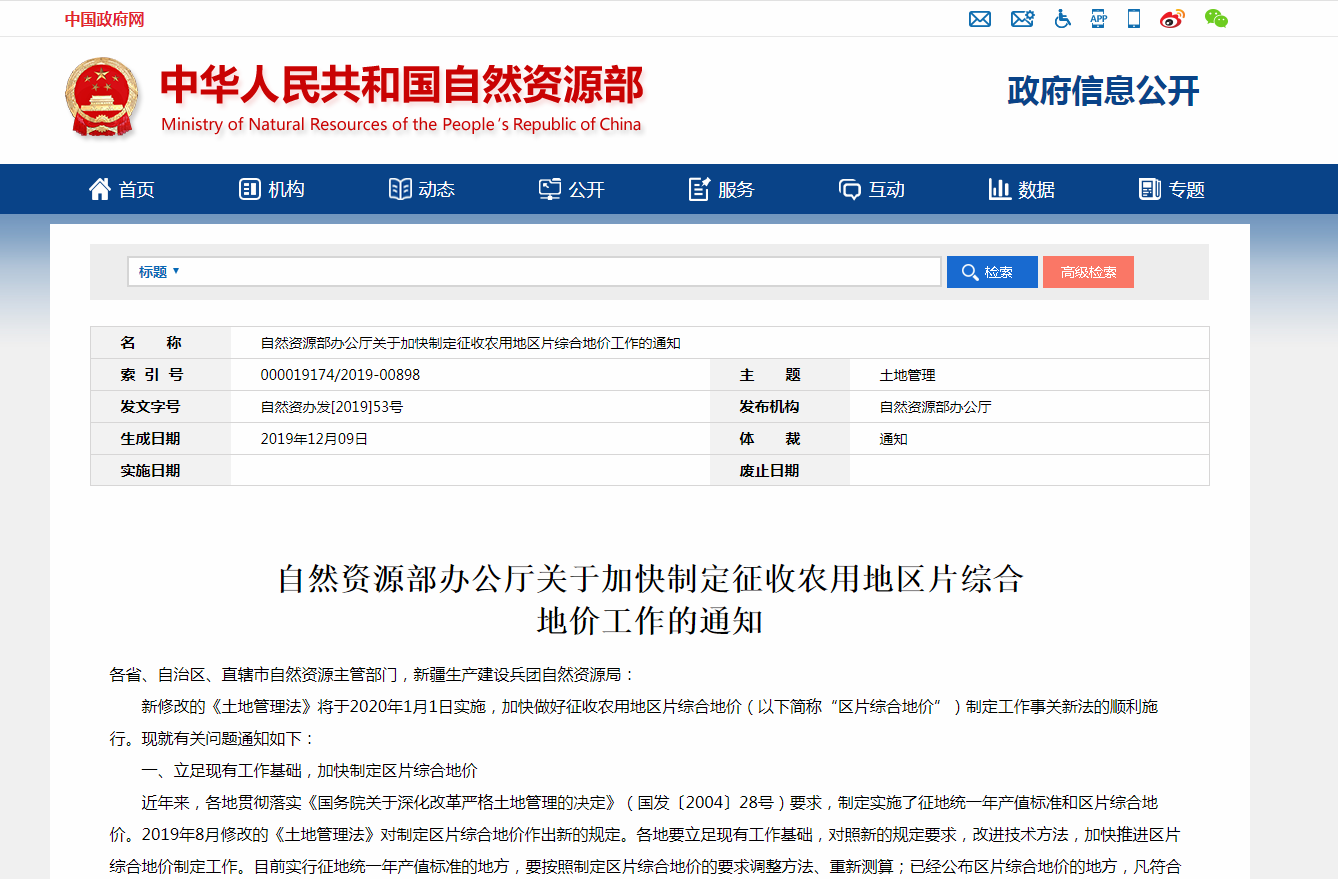Viewport: 1338px width, 879px height.
Task: Expand the 标题 search type dropdown
Action: point(159,272)
